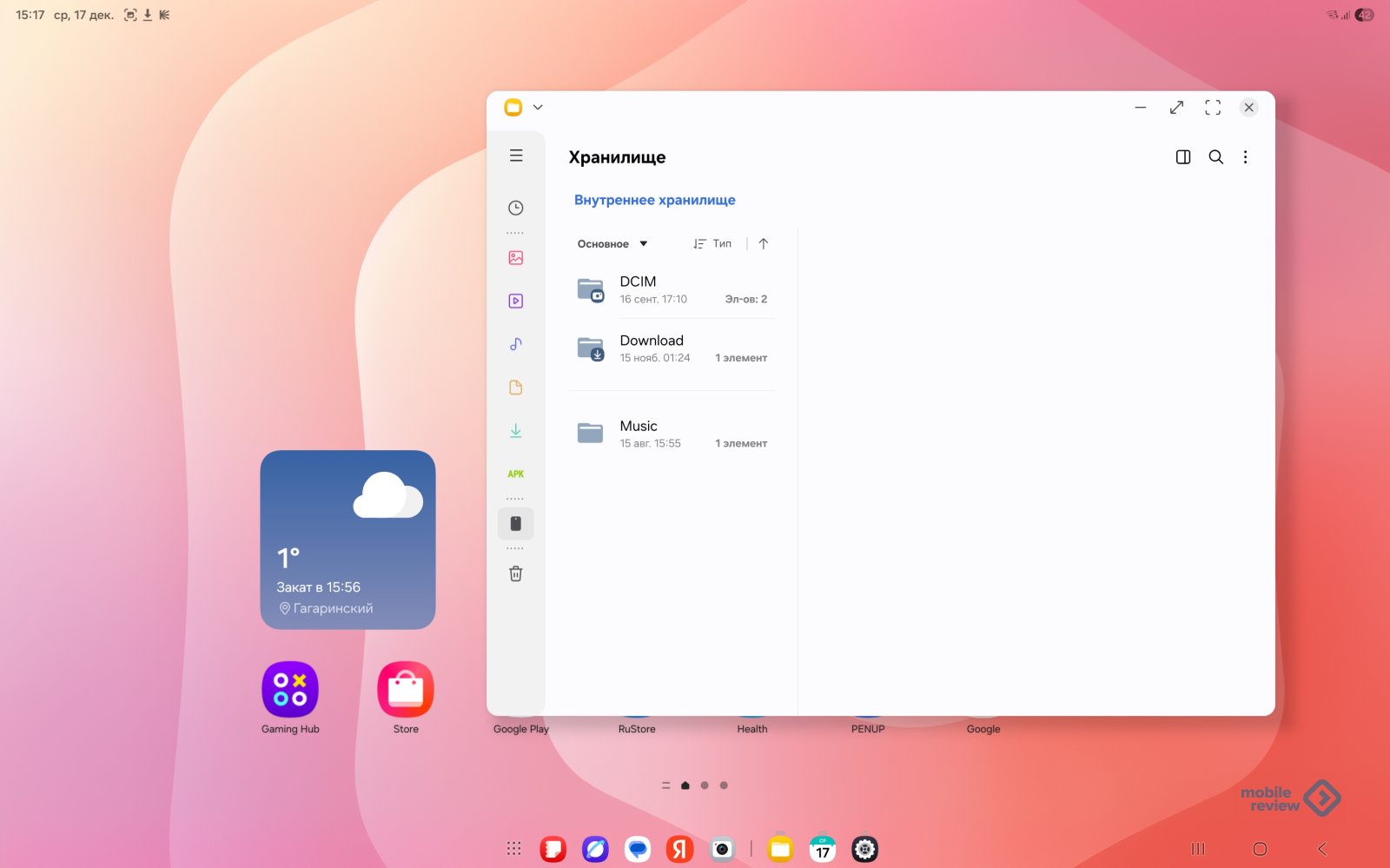This screenshot has width=1390, height=868.
Task: Open the Тип sort options
Action: click(x=712, y=244)
